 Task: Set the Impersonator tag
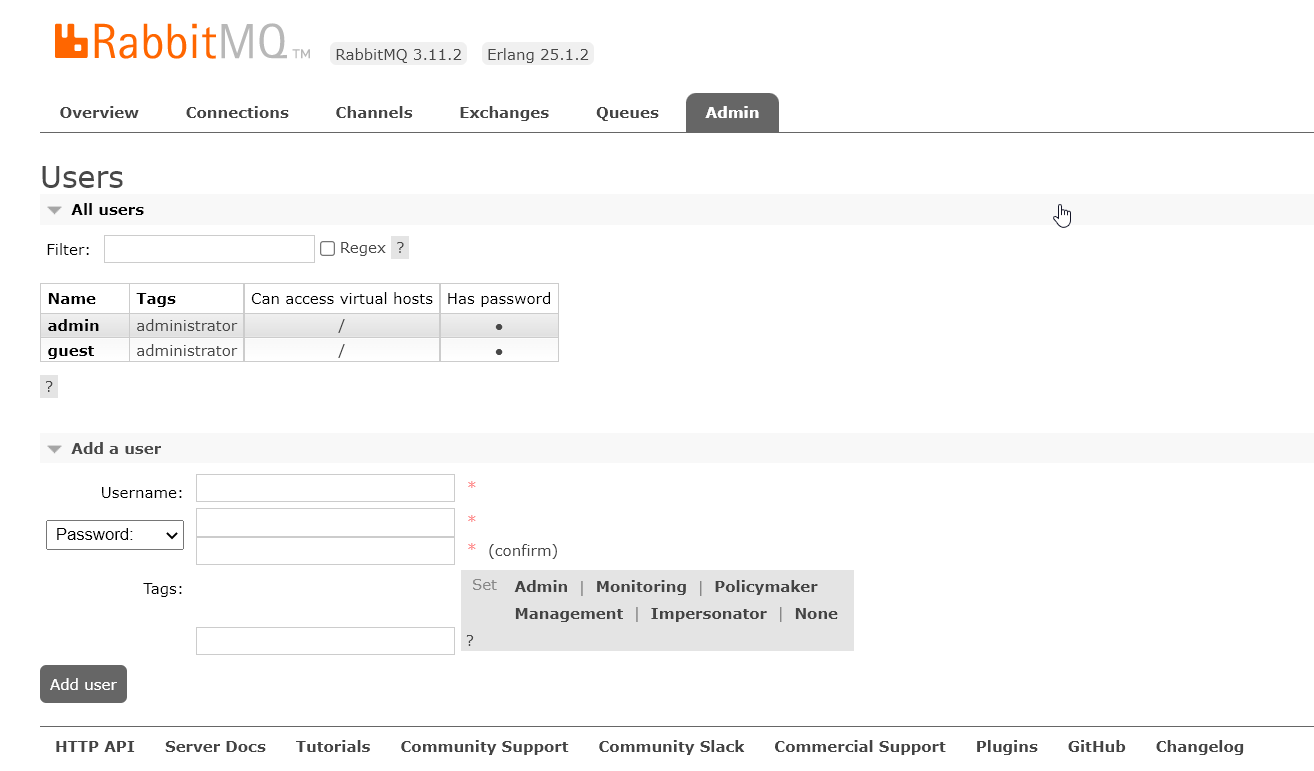(708, 614)
